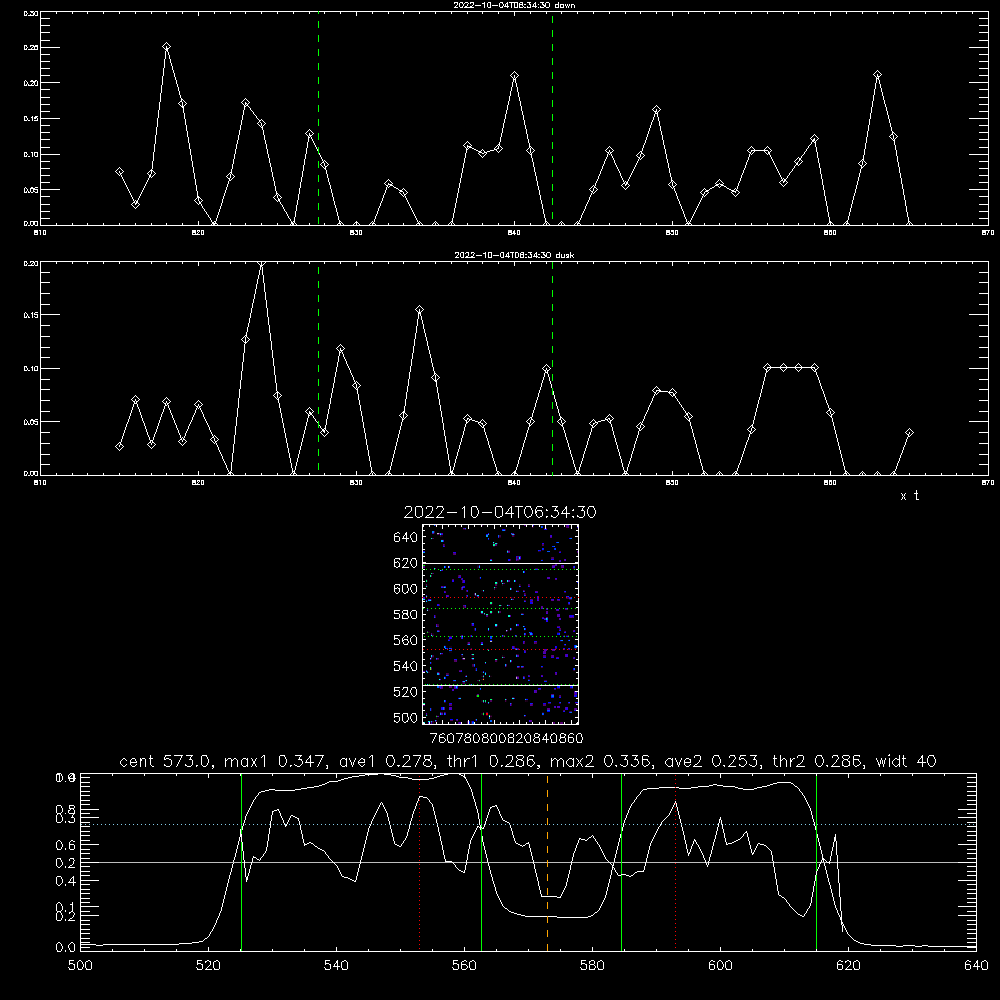Click 'widt 40' at the header end

pyautogui.click(x=906, y=761)
